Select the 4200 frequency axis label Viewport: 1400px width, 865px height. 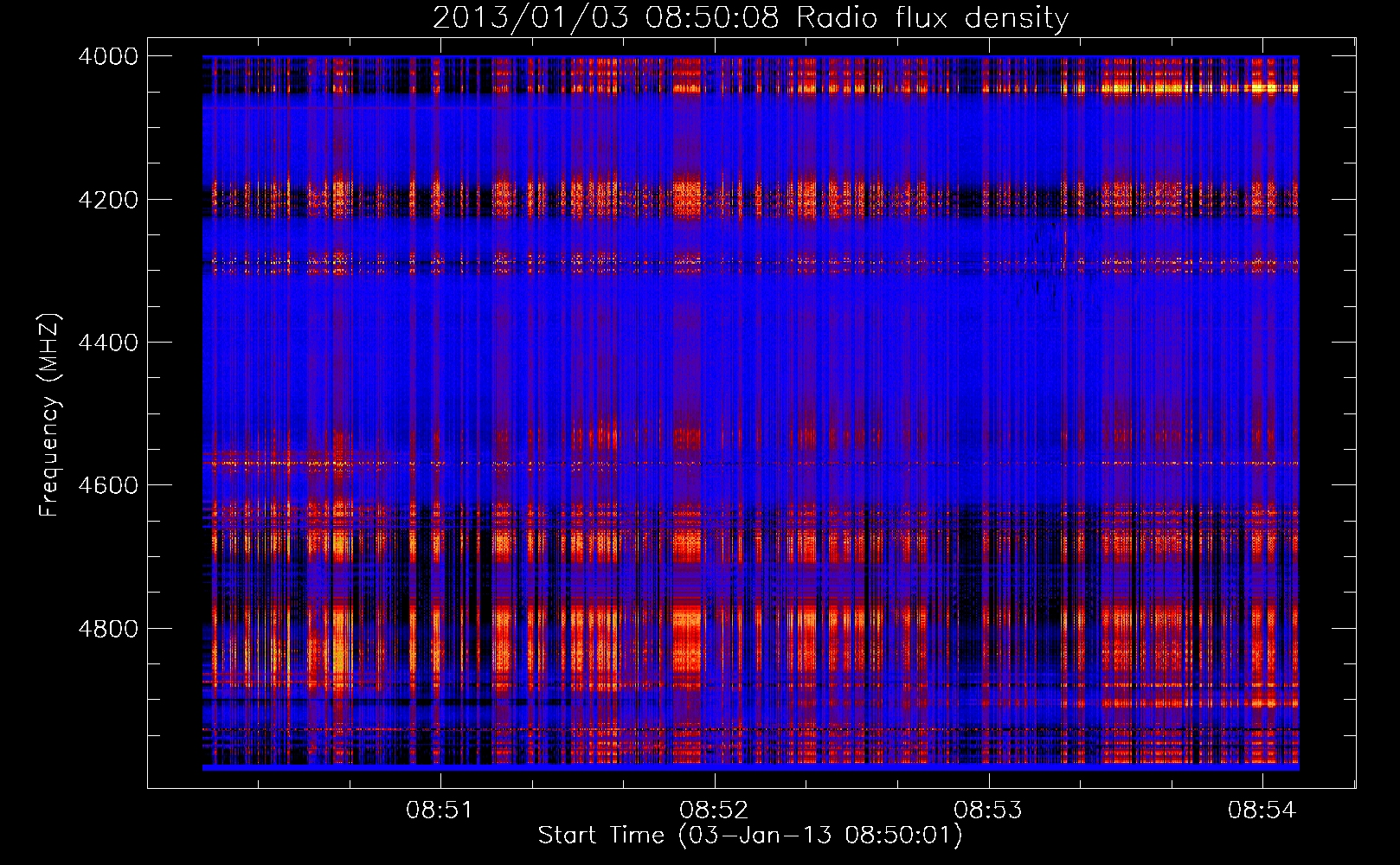tap(108, 200)
